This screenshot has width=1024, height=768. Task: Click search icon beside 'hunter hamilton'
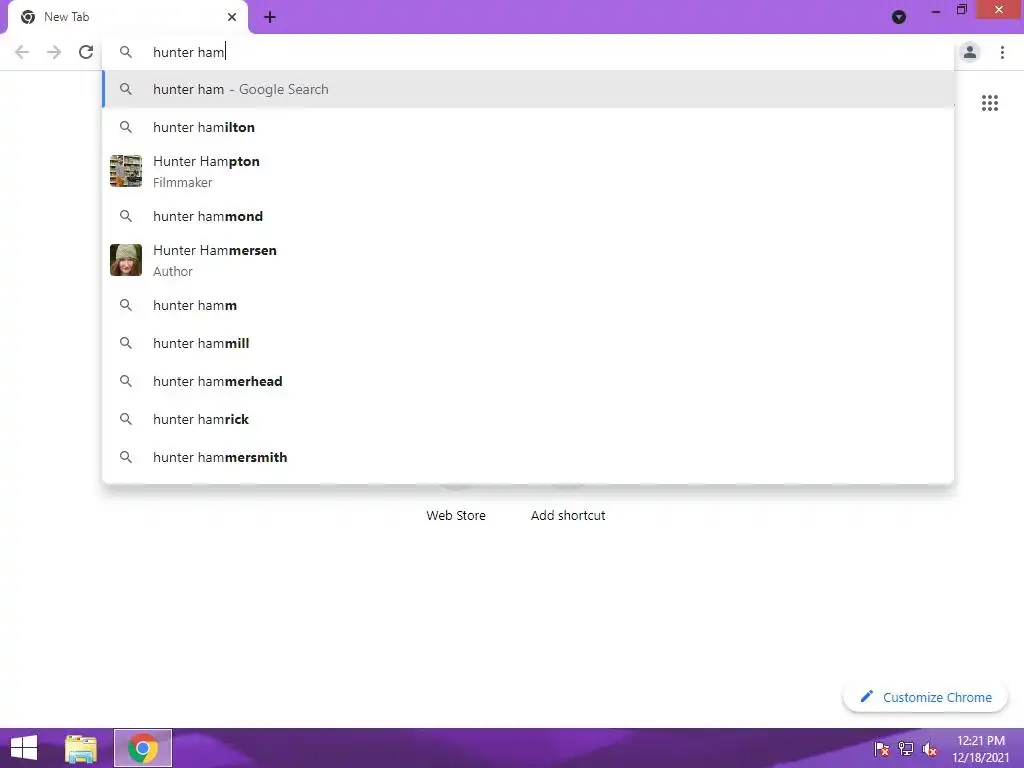pos(126,127)
